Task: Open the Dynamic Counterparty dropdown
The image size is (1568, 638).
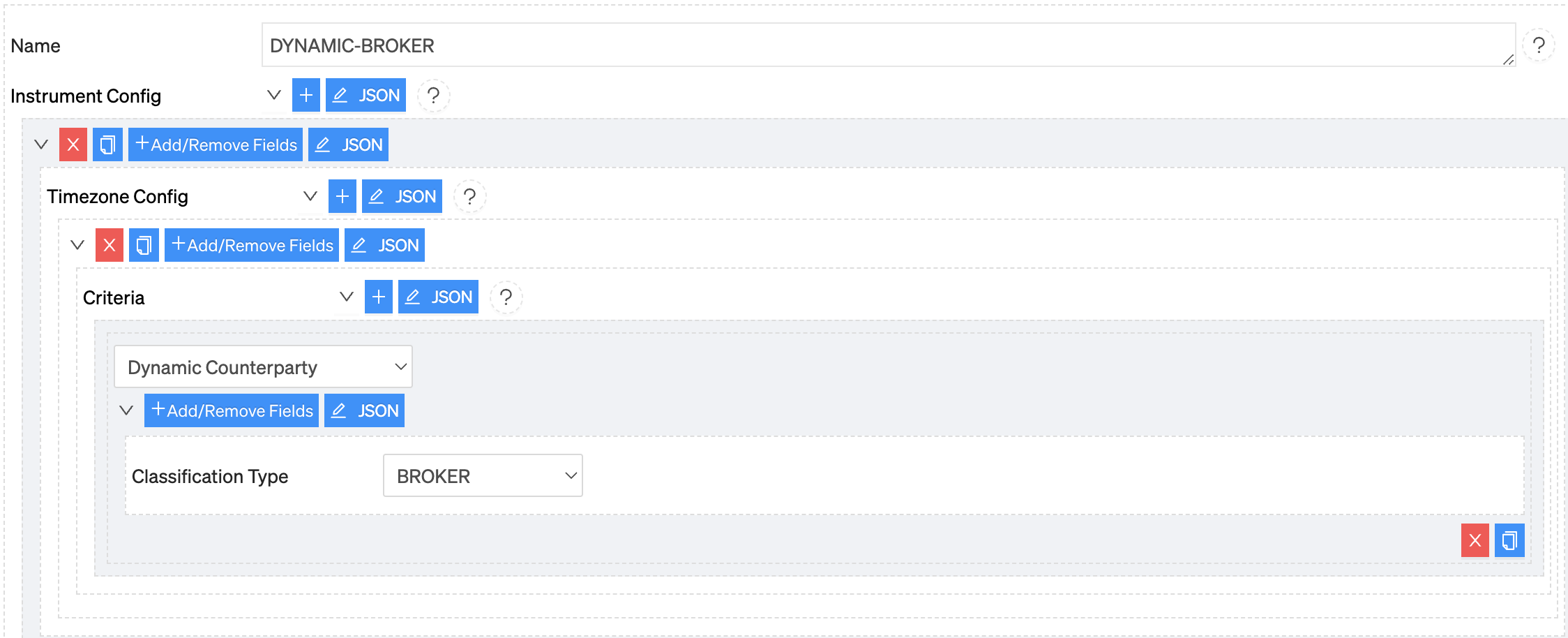Action: click(x=263, y=366)
